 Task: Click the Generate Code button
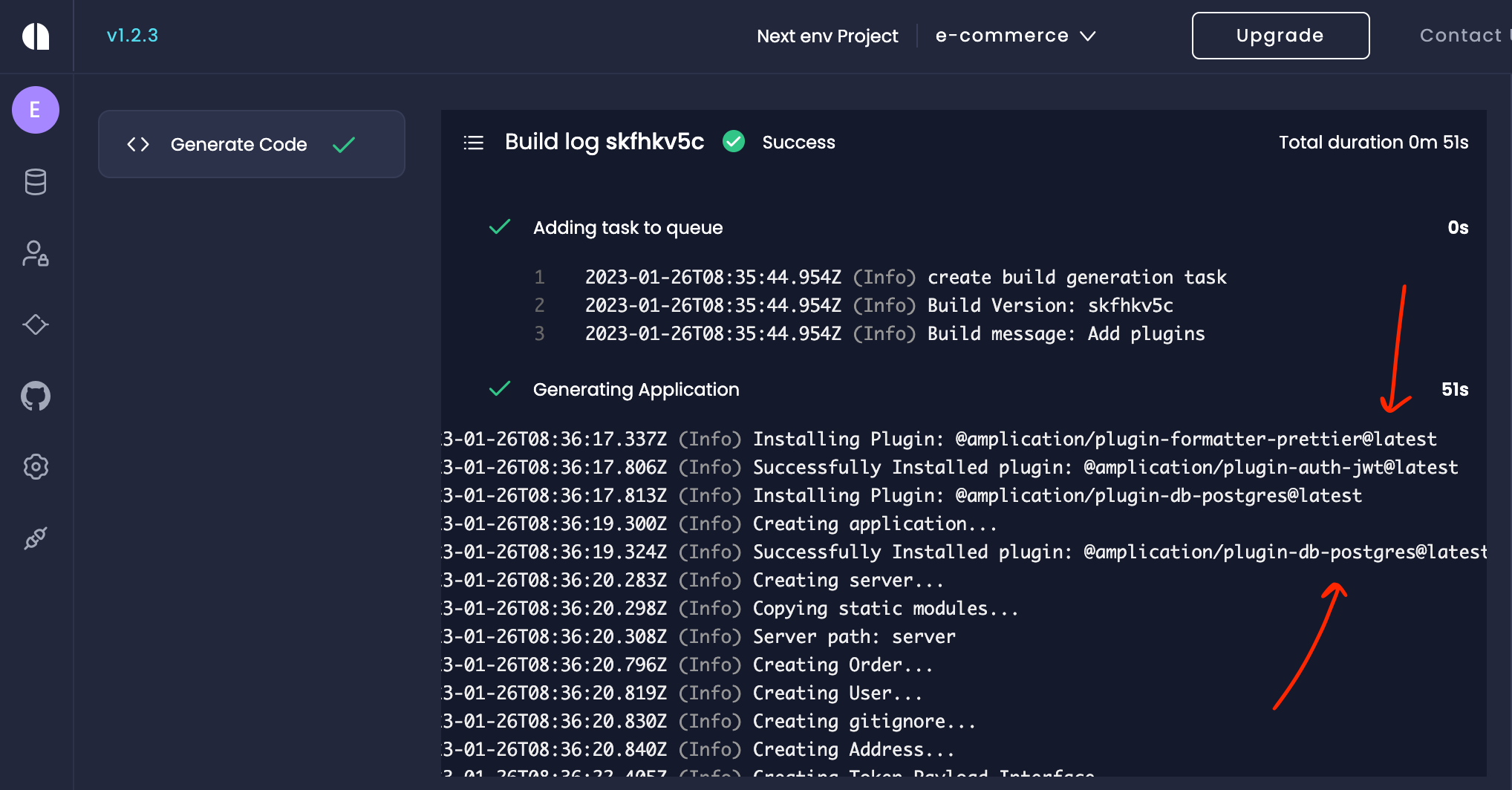point(238,144)
